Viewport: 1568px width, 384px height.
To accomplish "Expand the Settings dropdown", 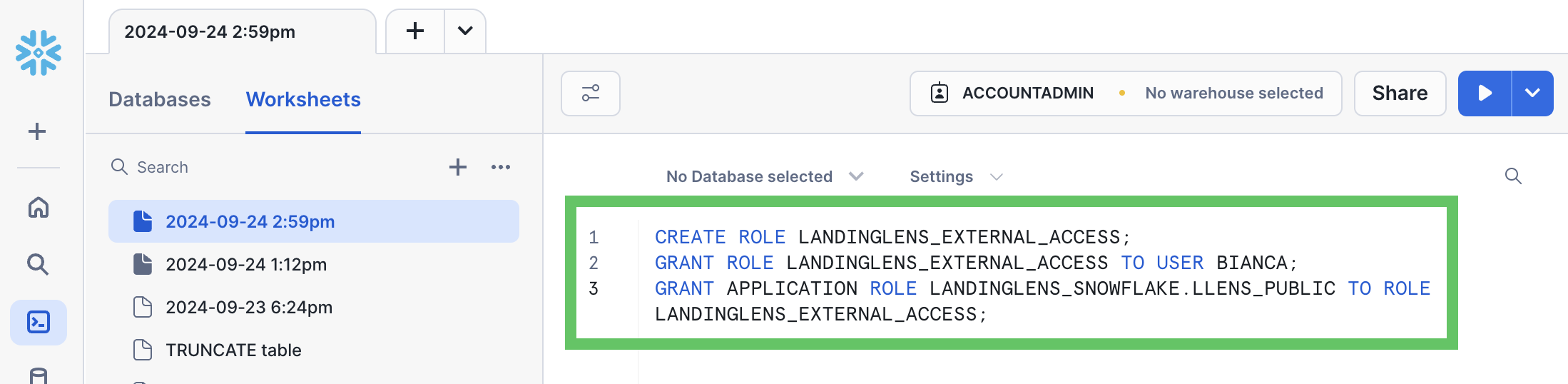I will 956,176.
